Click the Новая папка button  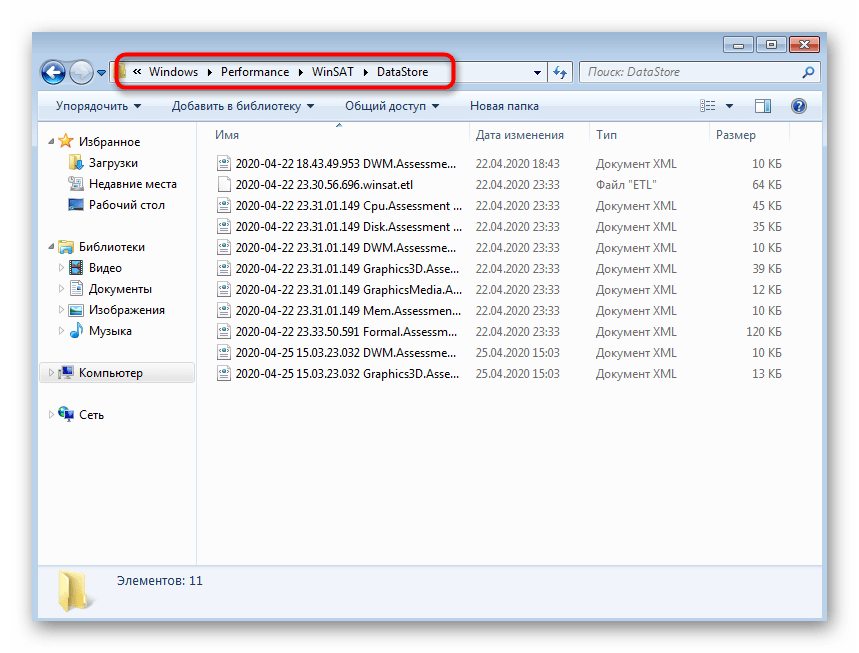[x=504, y=106]
